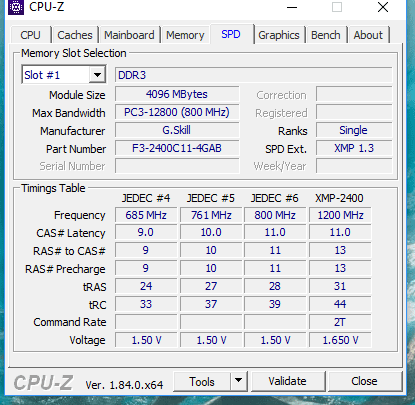
Task: Click the tRC value 37
Action: pyautogui.click(x=211, y=304)
